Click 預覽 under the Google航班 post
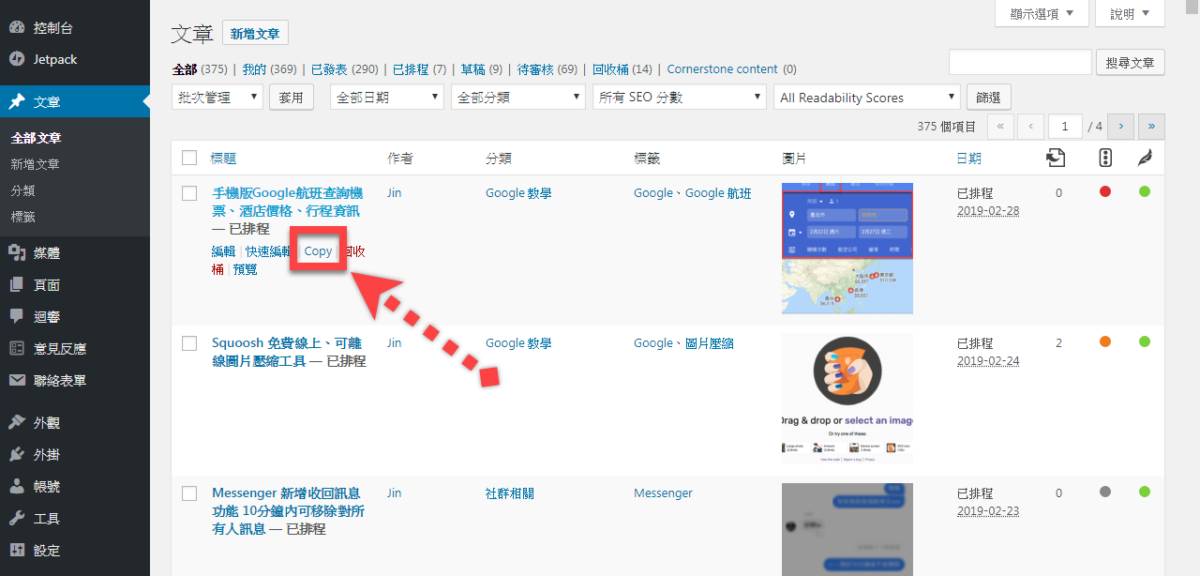 245,269
